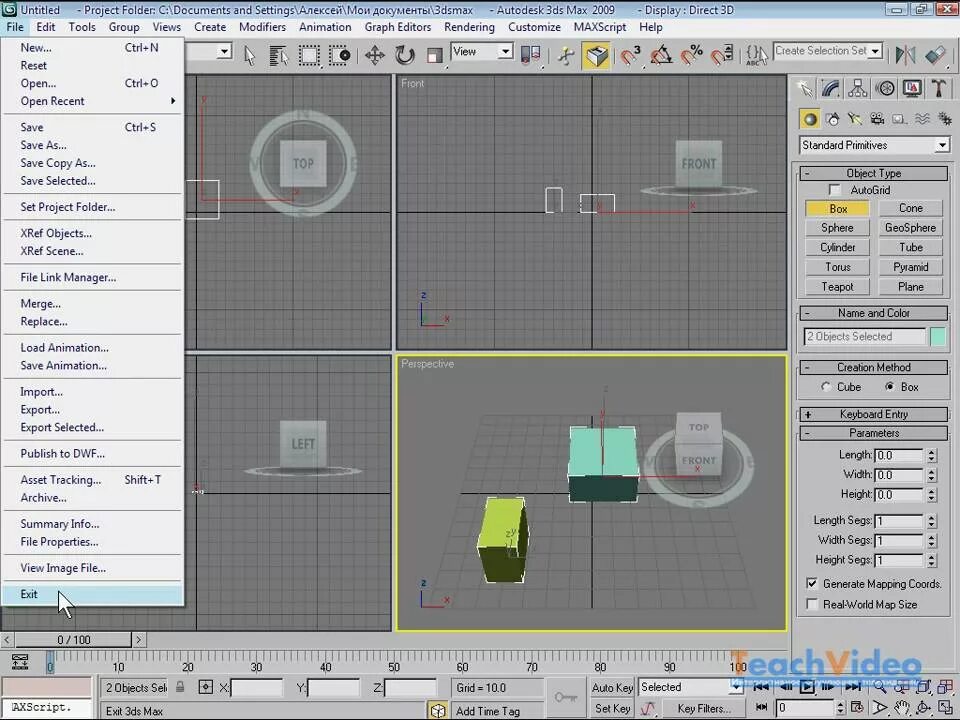Open the object color swatch

(937, 336)
